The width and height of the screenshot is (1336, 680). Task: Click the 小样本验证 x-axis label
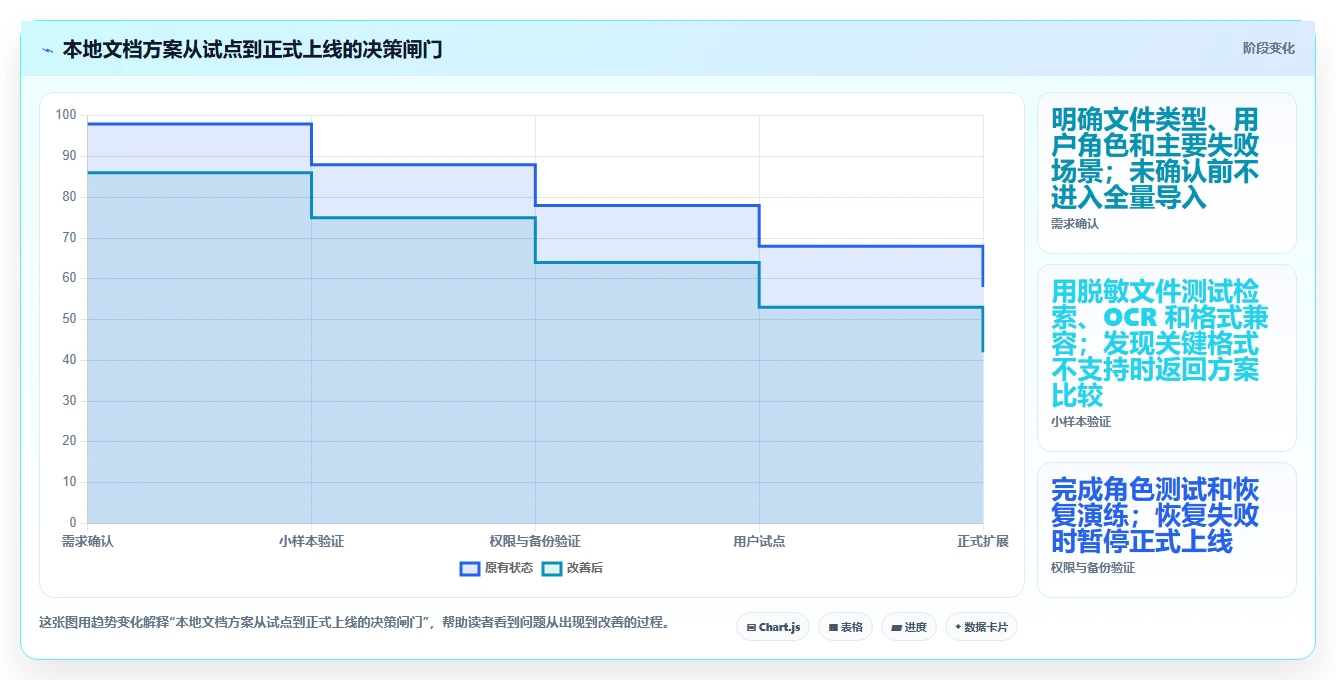(311, 541)
